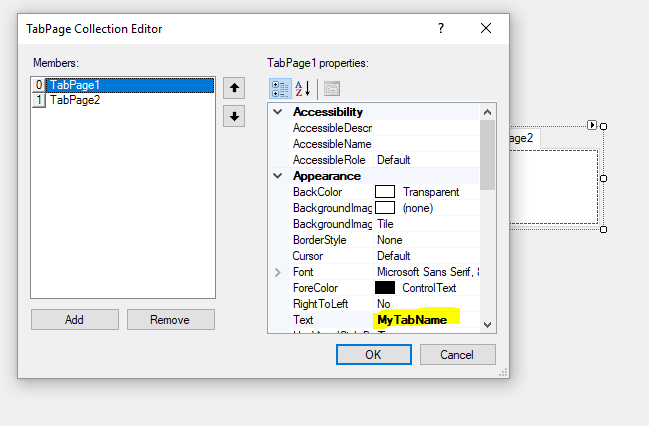Click the designer's bottom-right resize handle
The width and height of the screenshot is (649, 426).
pos(603,229)
